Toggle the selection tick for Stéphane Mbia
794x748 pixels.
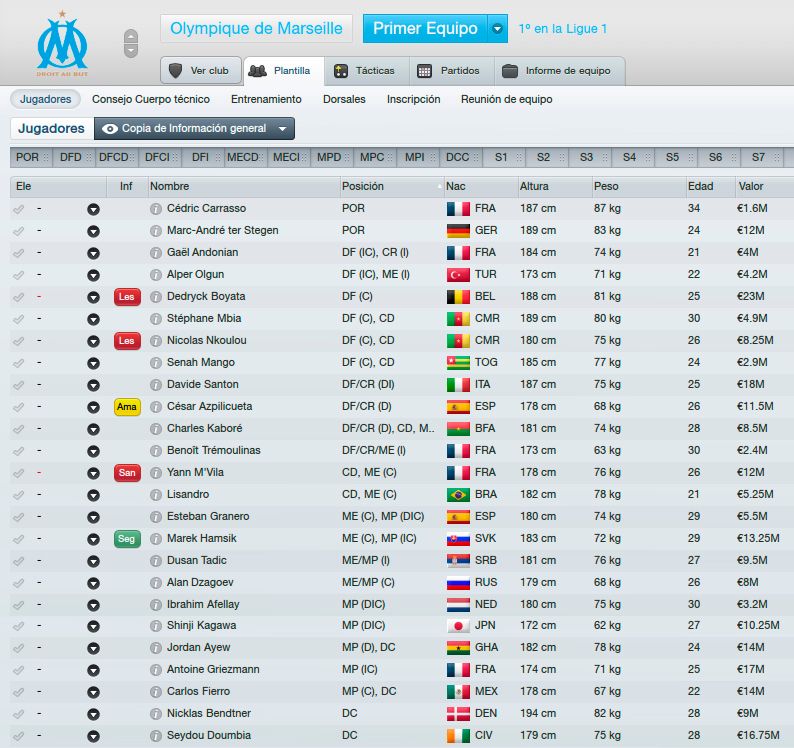pos(19,319)
